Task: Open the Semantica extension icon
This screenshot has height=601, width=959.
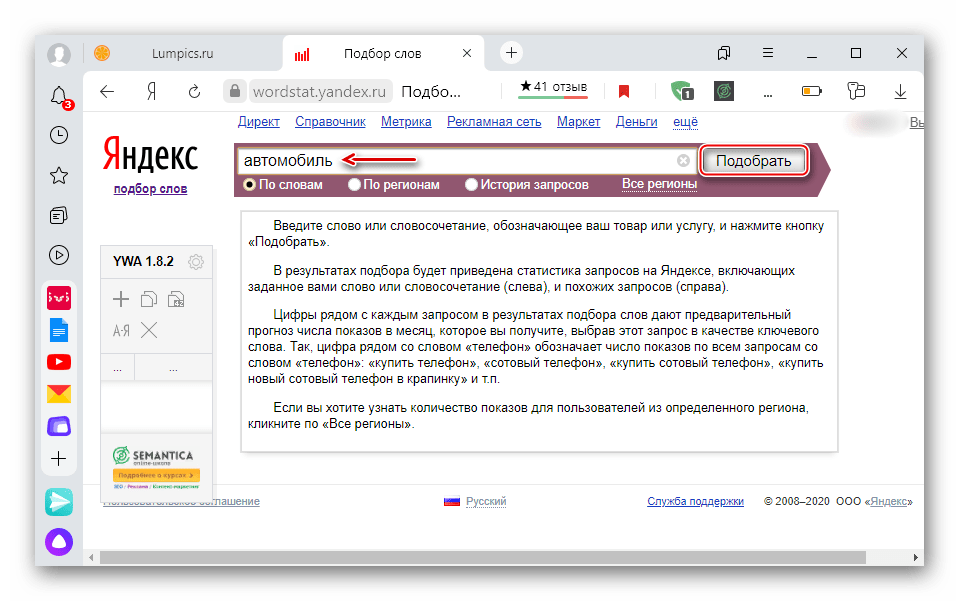Action: tap(724, 91)
